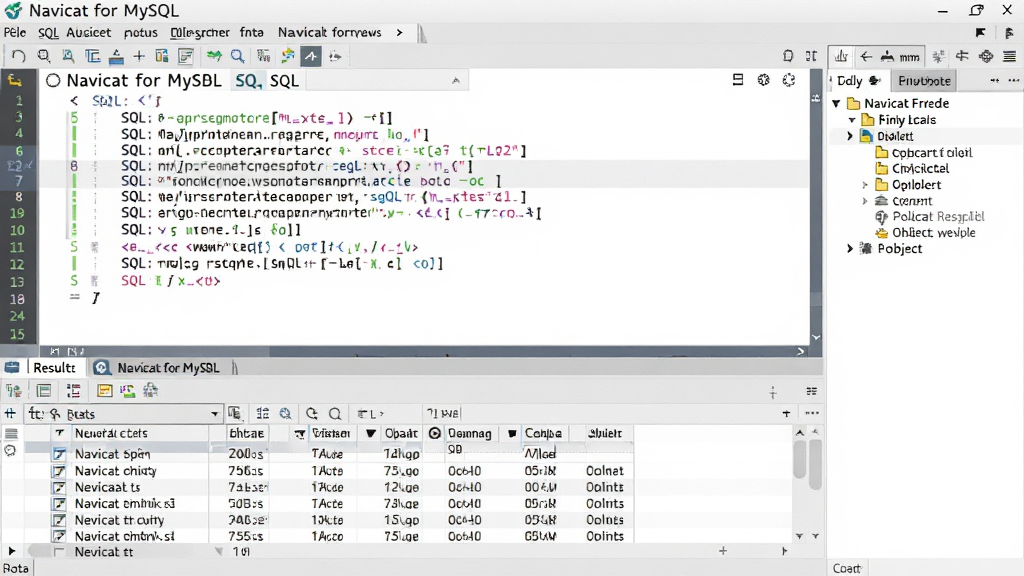Switch to the Navicat for MySBL bottom tab

tap(168, 368)
